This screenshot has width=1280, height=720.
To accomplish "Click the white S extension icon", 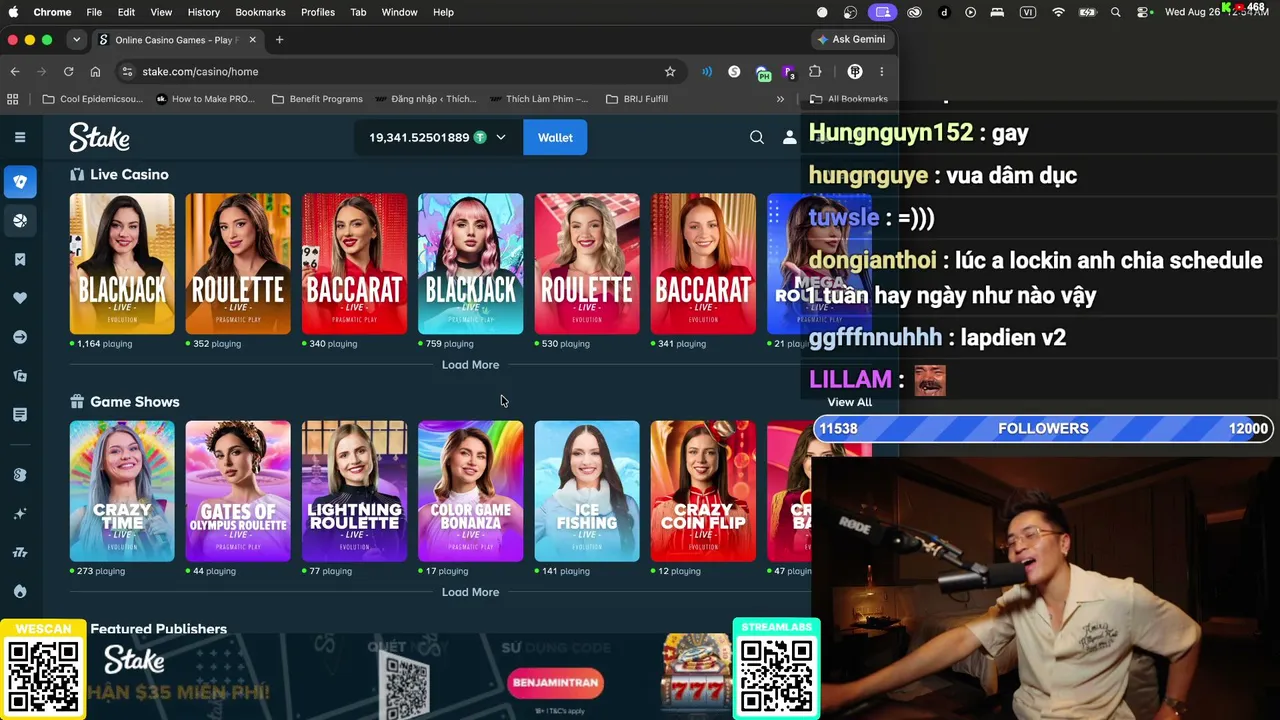I will [x=734, y=72].
